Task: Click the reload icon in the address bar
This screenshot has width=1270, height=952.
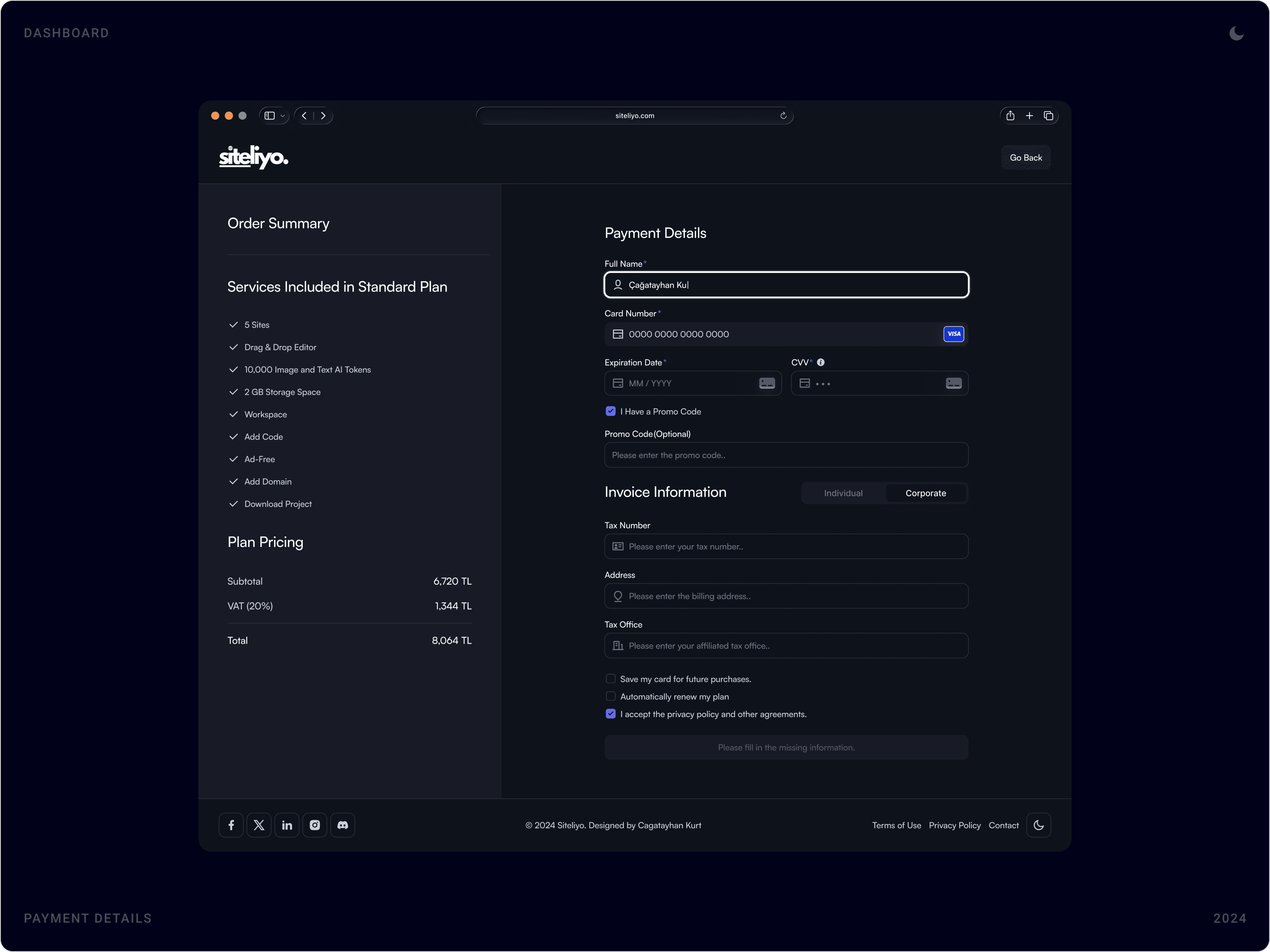Action: [783, 115]
